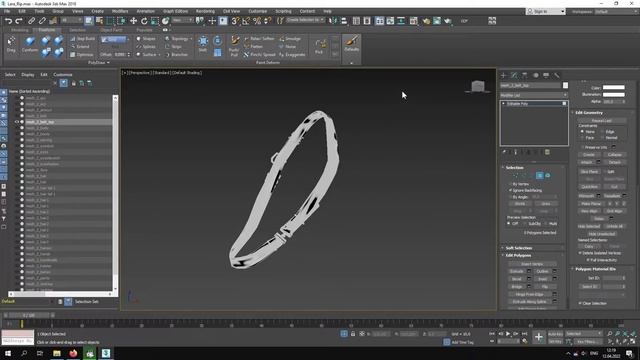640x360 pixels.
Task: Click the object color swatch by name field
Action: pos(565,85)
